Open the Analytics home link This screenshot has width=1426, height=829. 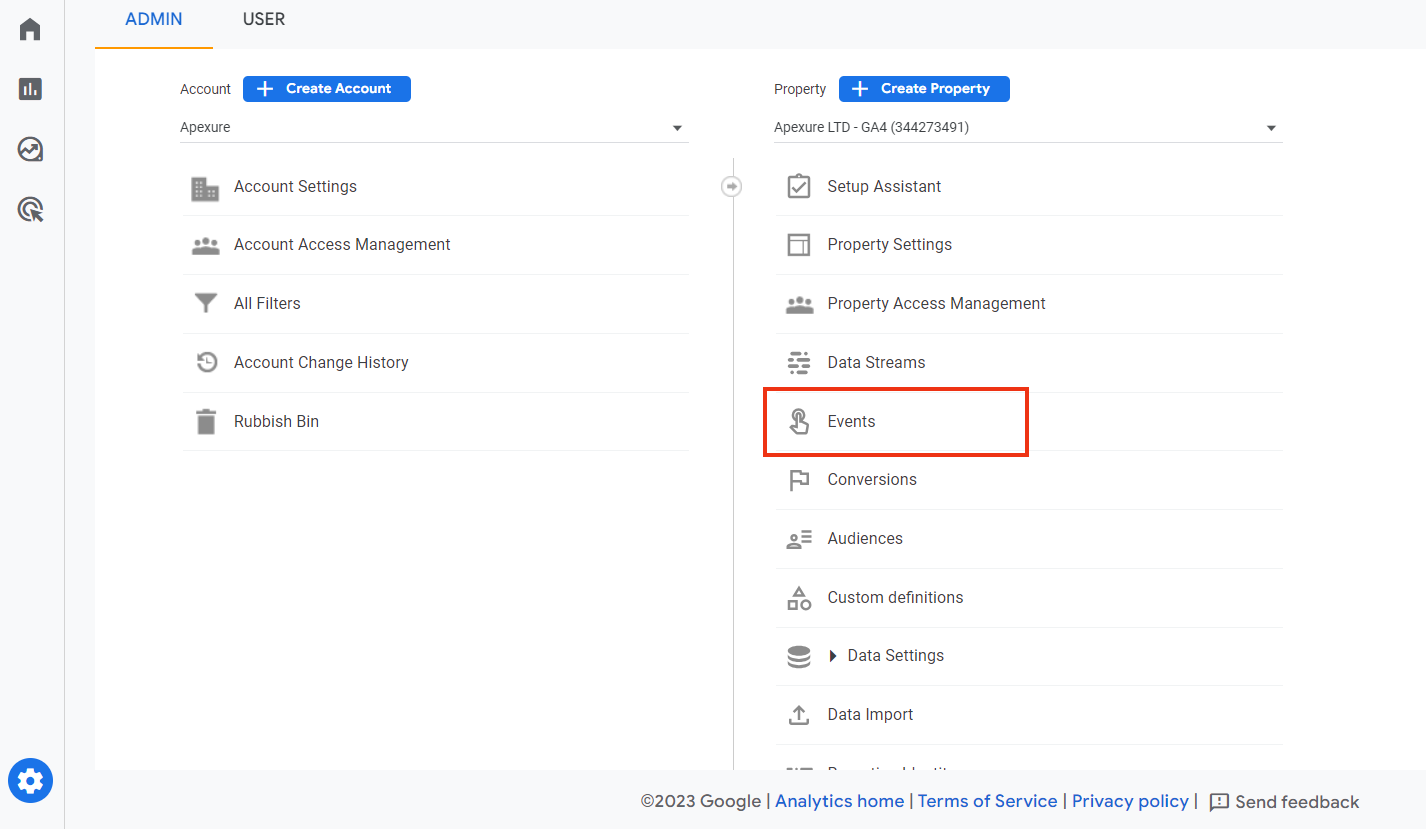coord(840,801)
